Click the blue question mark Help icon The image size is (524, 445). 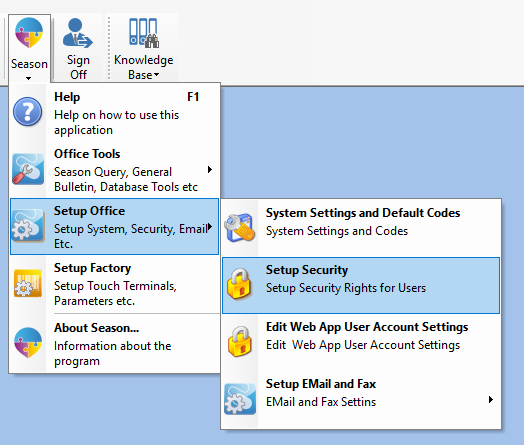tap(27, 112)
